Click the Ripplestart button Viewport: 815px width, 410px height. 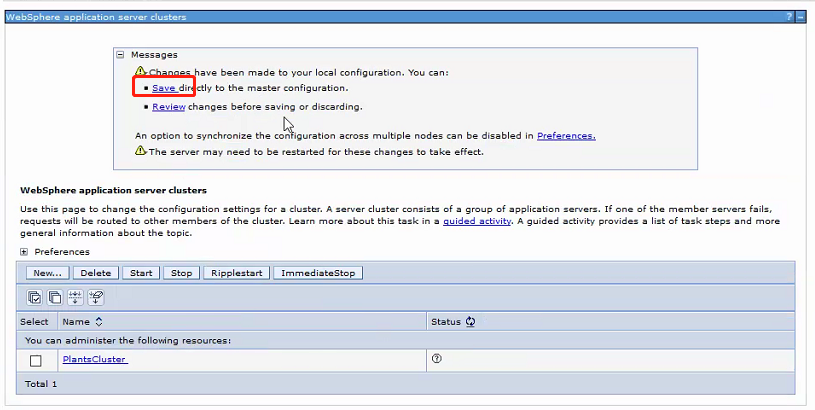(236, 273)
